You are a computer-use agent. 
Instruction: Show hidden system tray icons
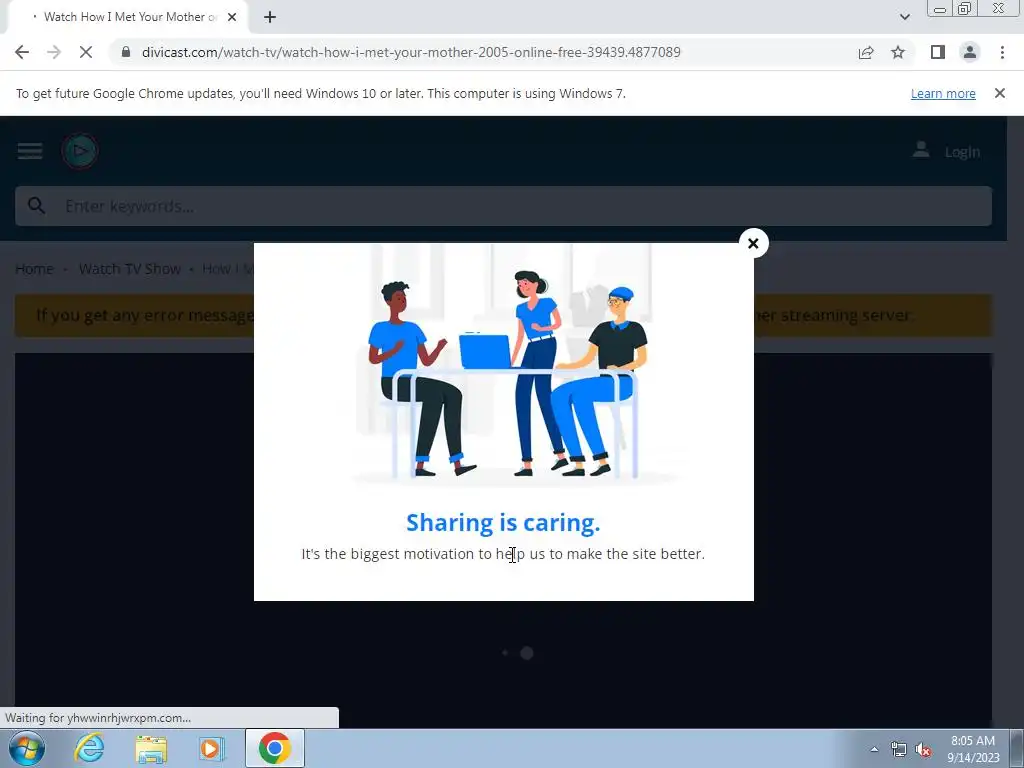click(874, 749)
